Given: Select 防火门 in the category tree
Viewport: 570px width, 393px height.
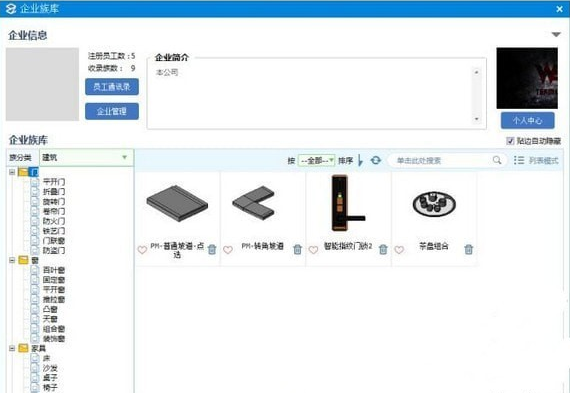Looking at the screenshot, I should 54,221.
